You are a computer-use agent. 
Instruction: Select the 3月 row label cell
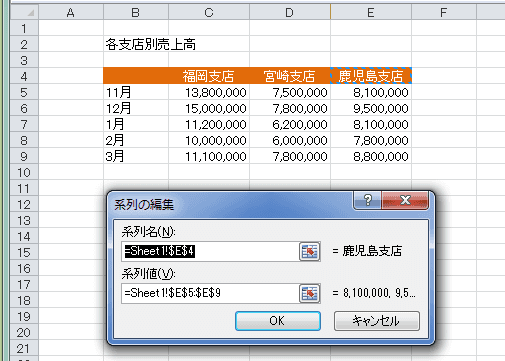pyautogui.click(x=136, y=156)
